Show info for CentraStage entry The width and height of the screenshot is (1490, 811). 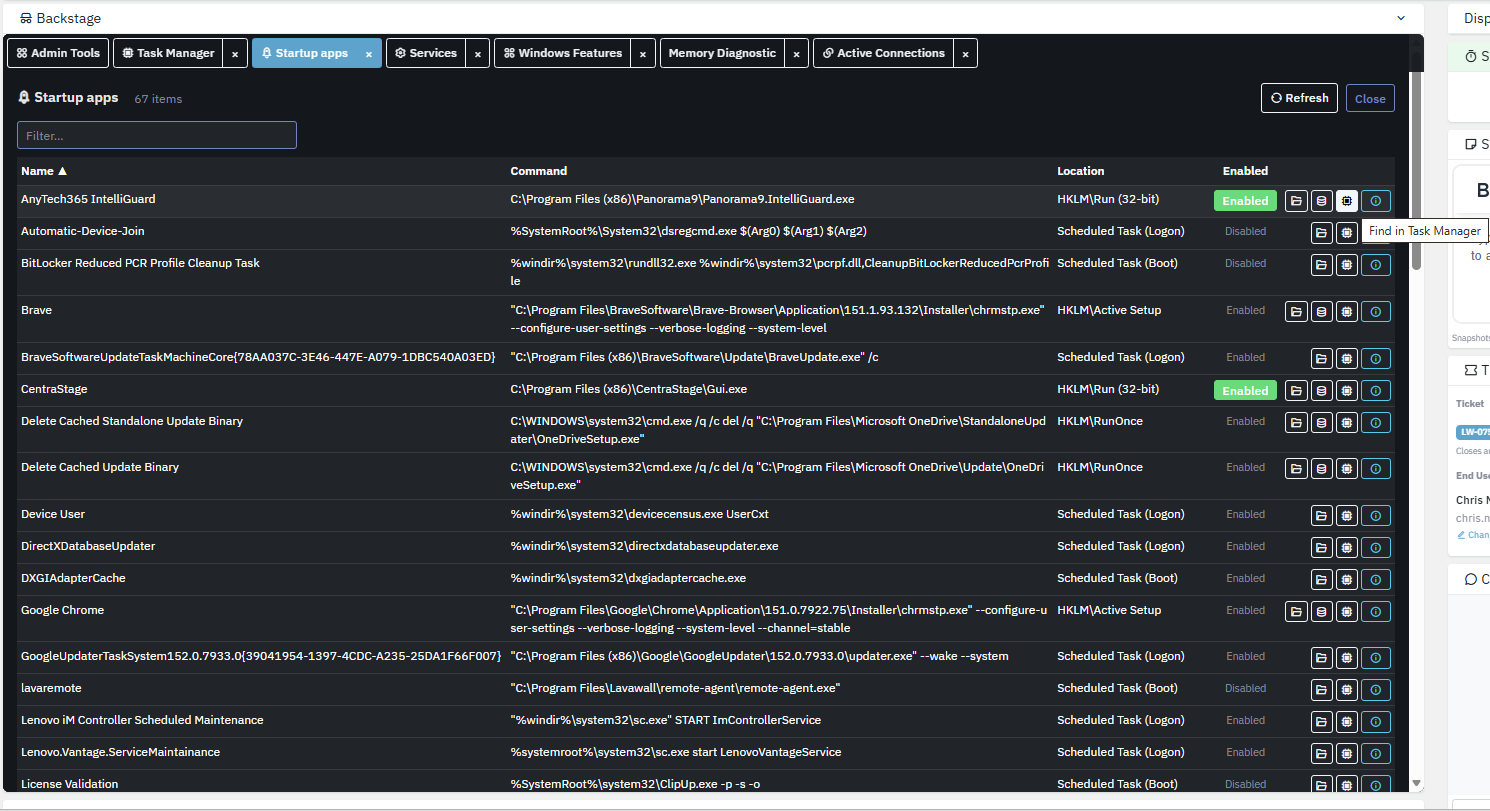pos(1376,391)
